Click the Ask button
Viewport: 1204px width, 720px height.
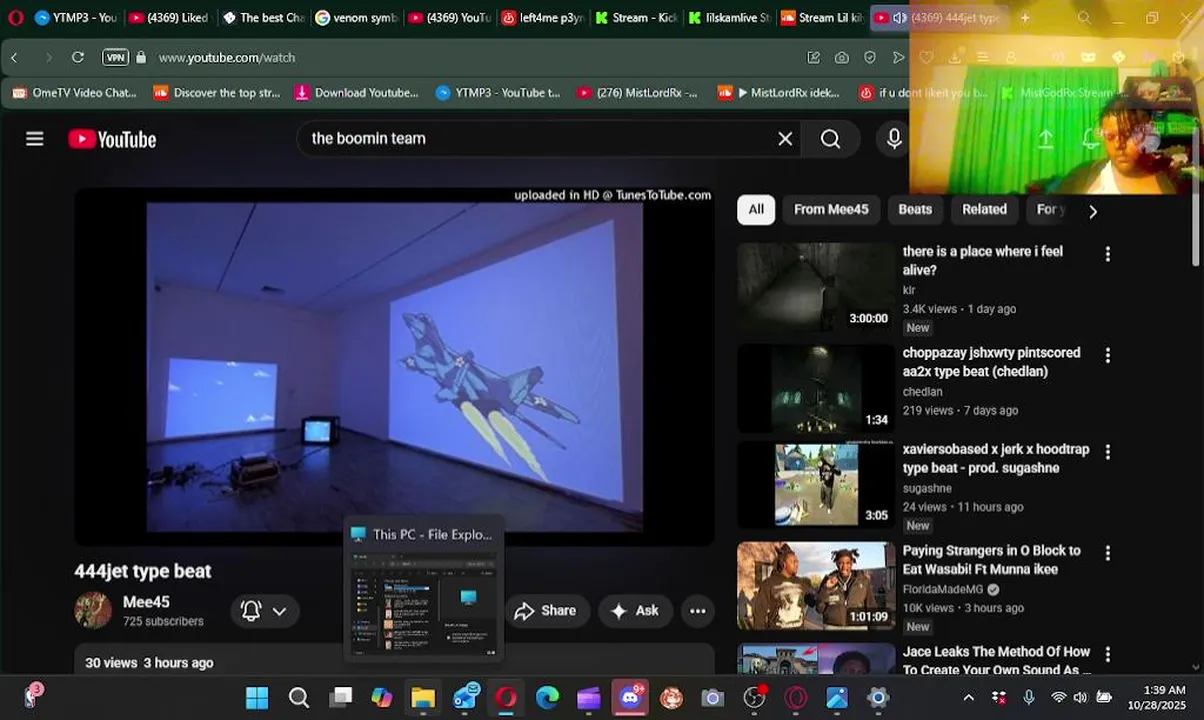pos(635,611)
